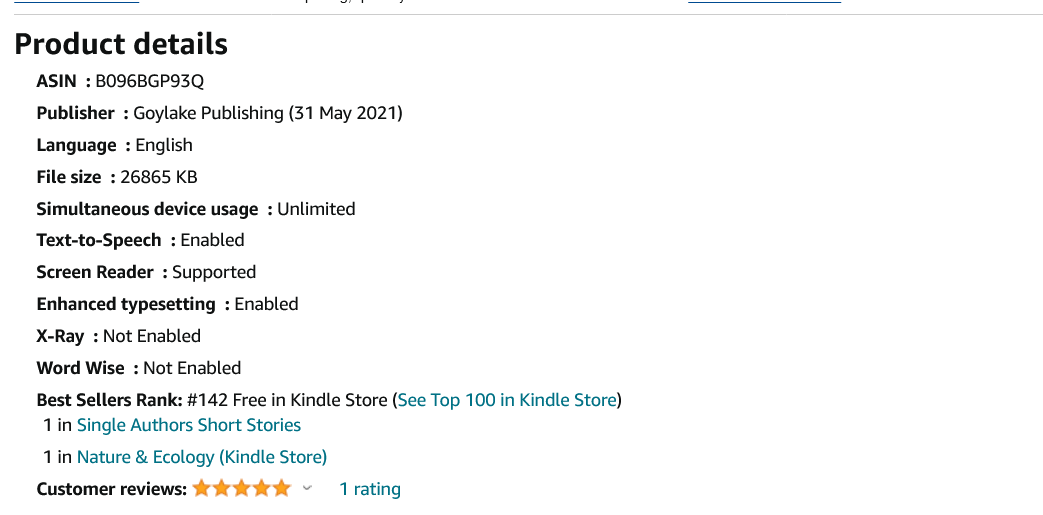Click the Language value English
Image resolution: width=1043 pixels, height=515 pixels.
point(164,145)
